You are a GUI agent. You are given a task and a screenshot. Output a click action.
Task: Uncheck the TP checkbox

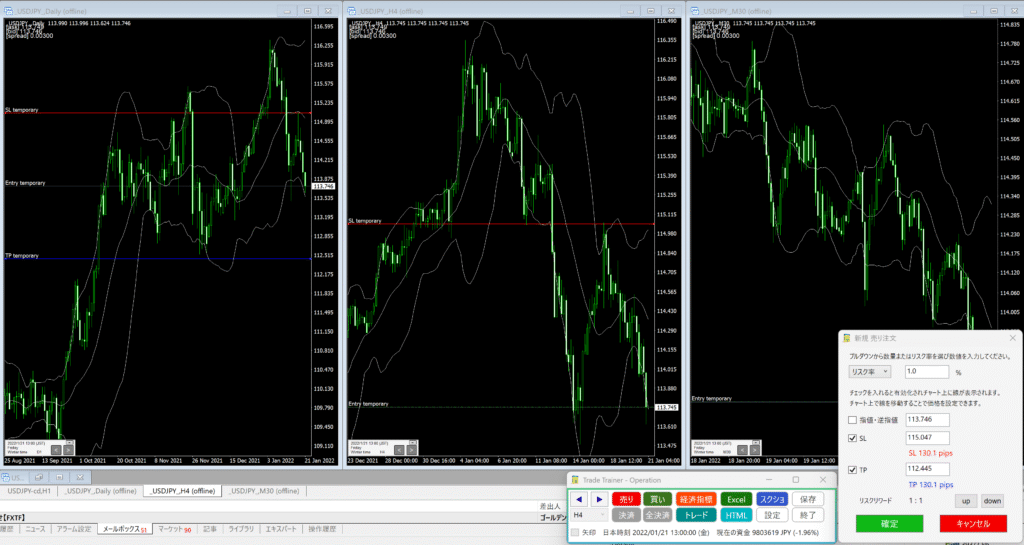pyautogui.click(x=852, y=469)
